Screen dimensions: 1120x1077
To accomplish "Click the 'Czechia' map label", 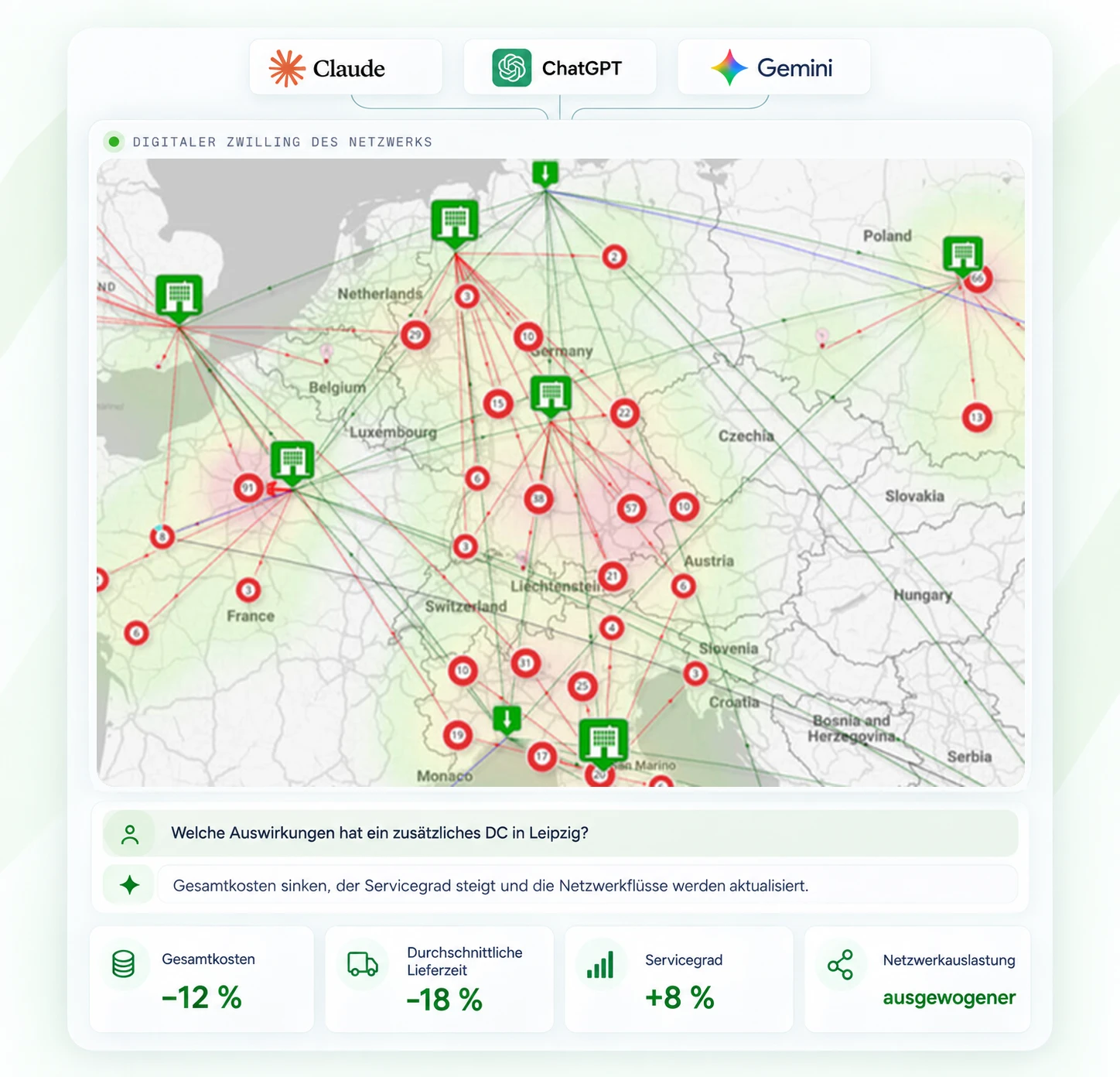I will pyautogui.click(x=746, y=436).
